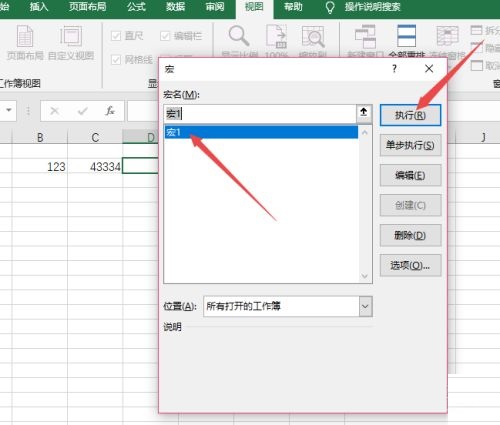Image resolution: width=500 pixels, height=425 pixels.
Task: Select column D header
Action: click(141, 137)
